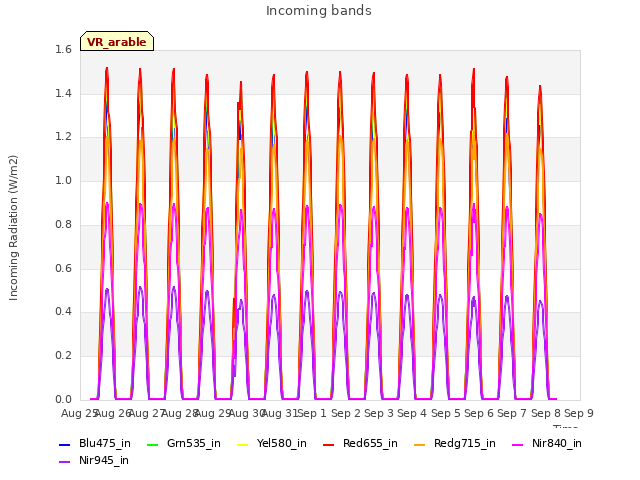The width and height of the screenshot is (640, 480).
Task: Toggle the Grn535_in legend entry
Action: click(184, 443)
